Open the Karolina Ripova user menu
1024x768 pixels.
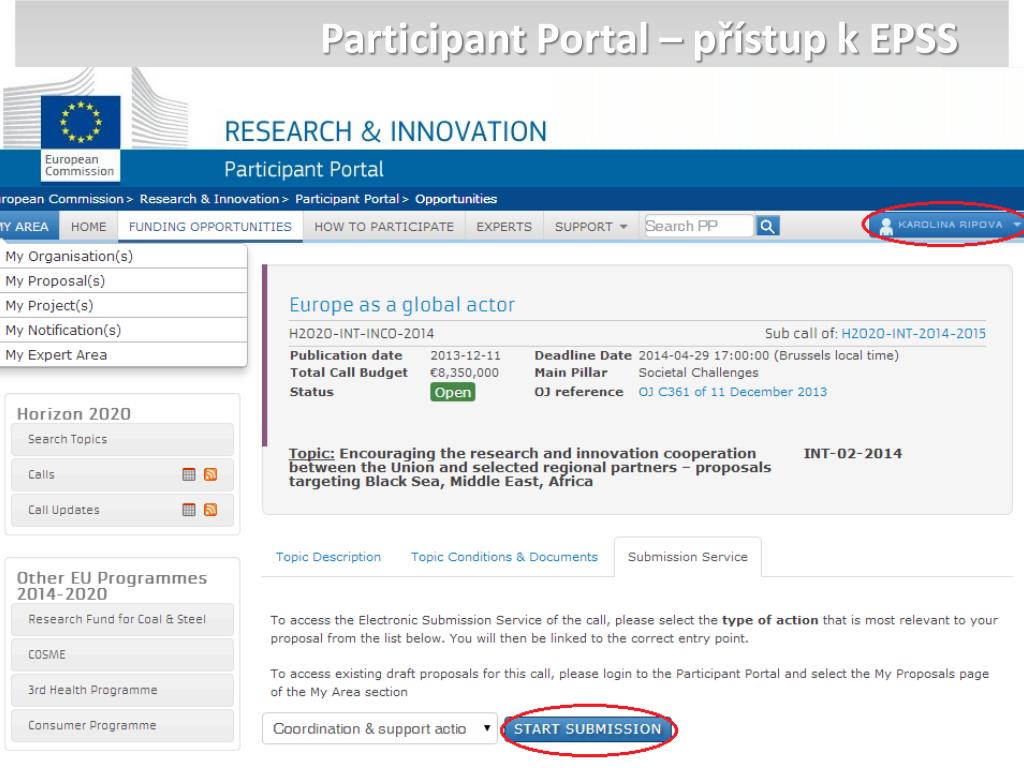tap(946, 225)
